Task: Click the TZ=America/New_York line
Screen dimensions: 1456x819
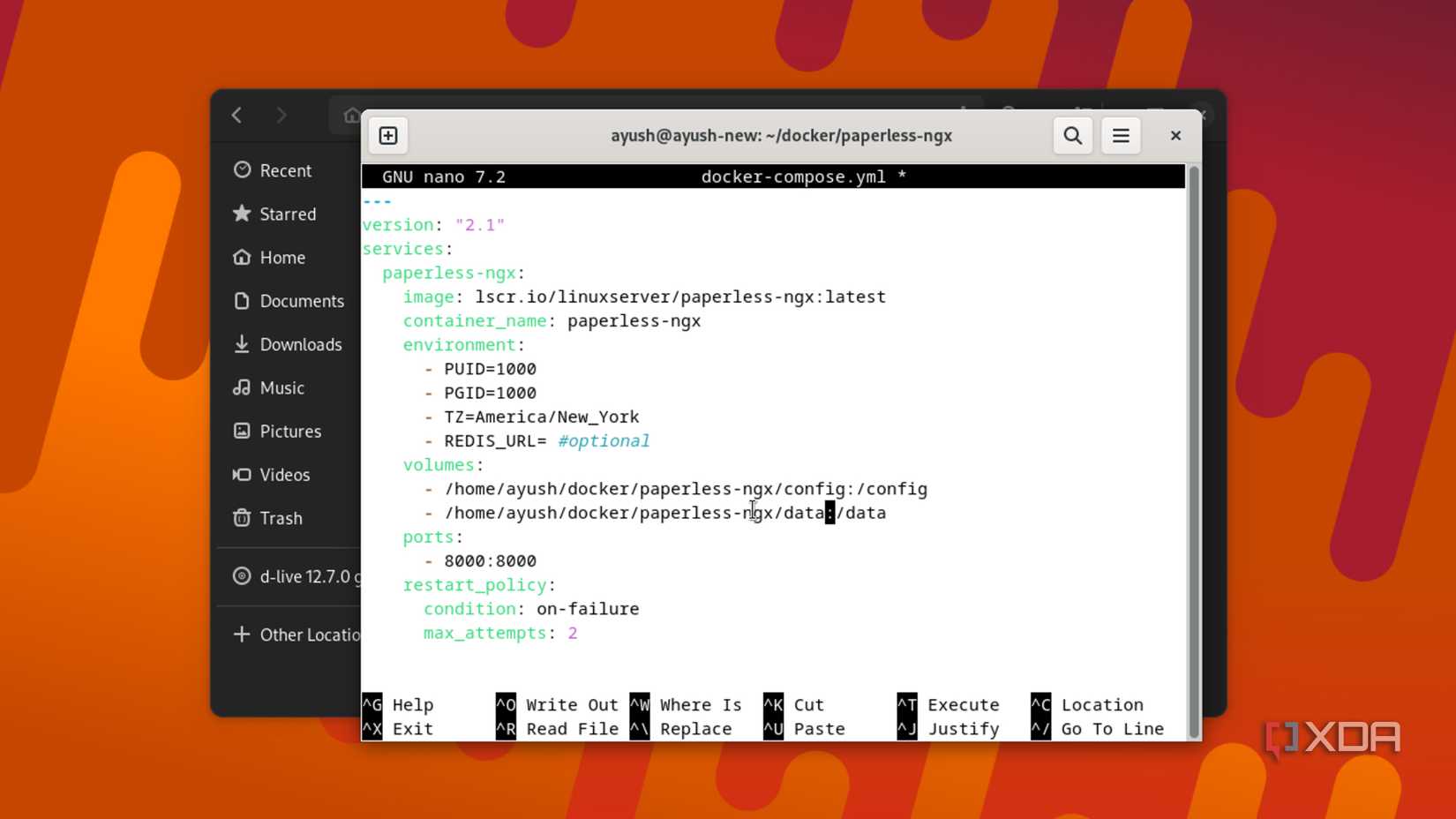Action: coord(531,417)
